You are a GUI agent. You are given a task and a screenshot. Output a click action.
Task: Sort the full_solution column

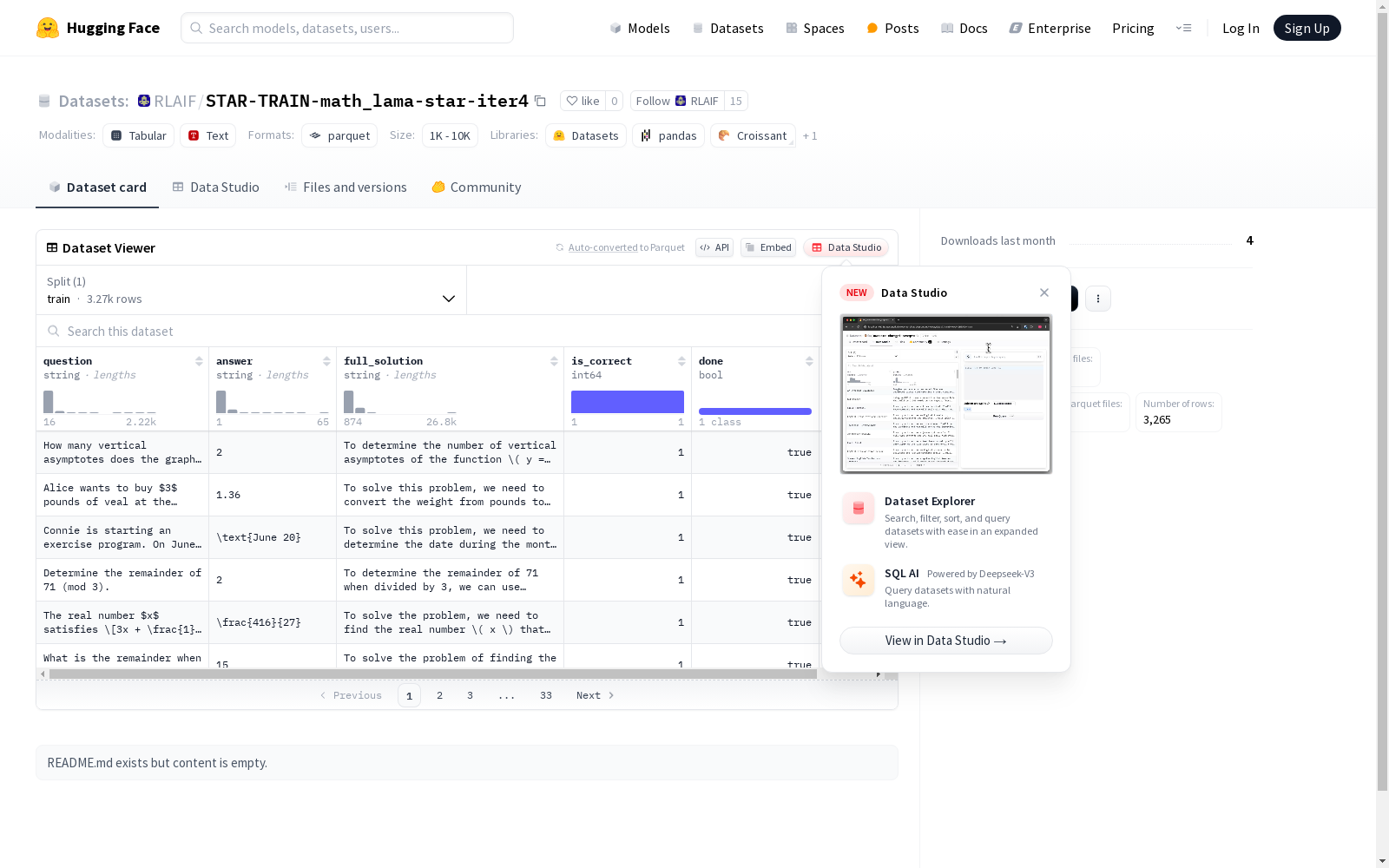pos(554,361)
